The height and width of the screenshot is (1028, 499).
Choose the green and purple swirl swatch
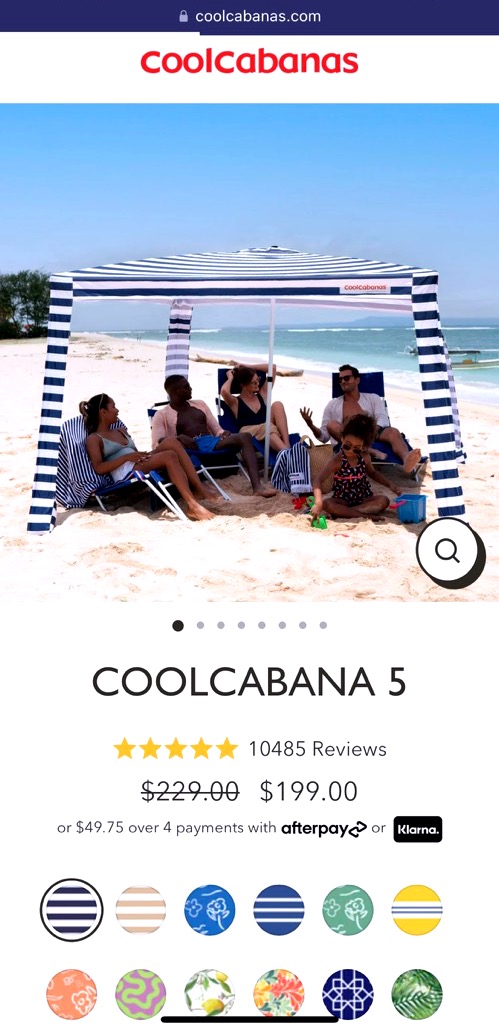(x=140, y=995)
